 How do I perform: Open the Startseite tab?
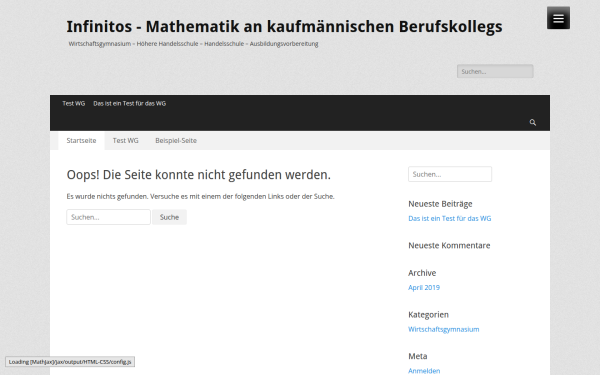point(81,140)
